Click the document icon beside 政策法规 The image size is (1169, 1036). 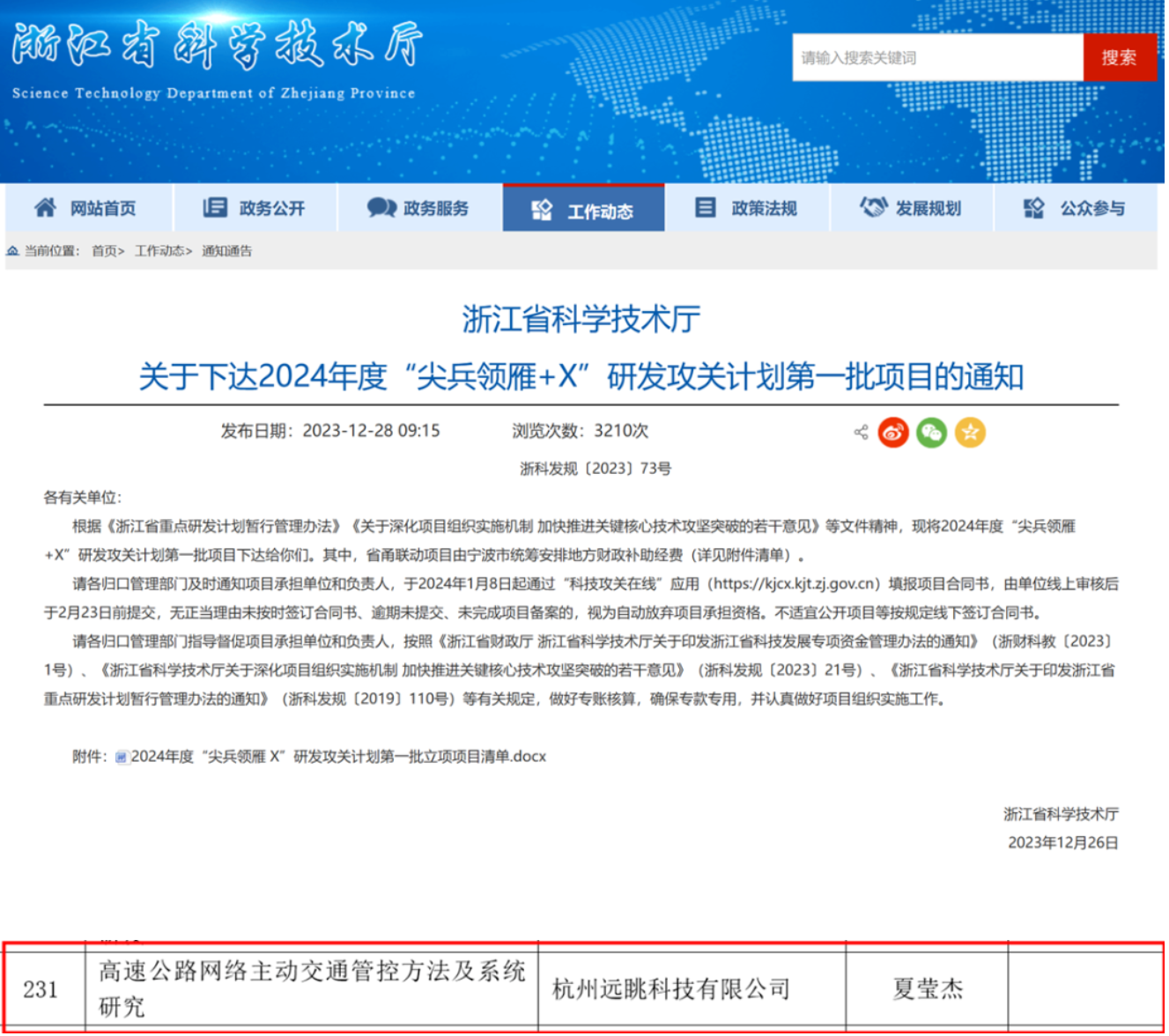click(x=706, y=207)
